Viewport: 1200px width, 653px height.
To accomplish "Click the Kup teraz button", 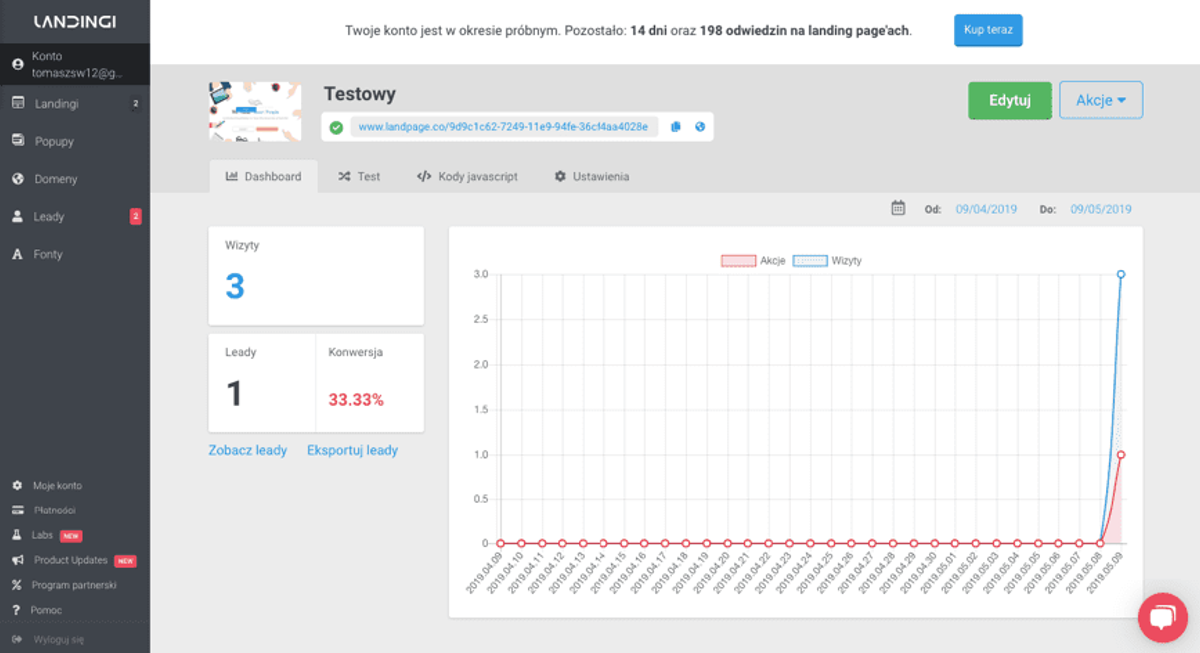I will click(988, 30).
